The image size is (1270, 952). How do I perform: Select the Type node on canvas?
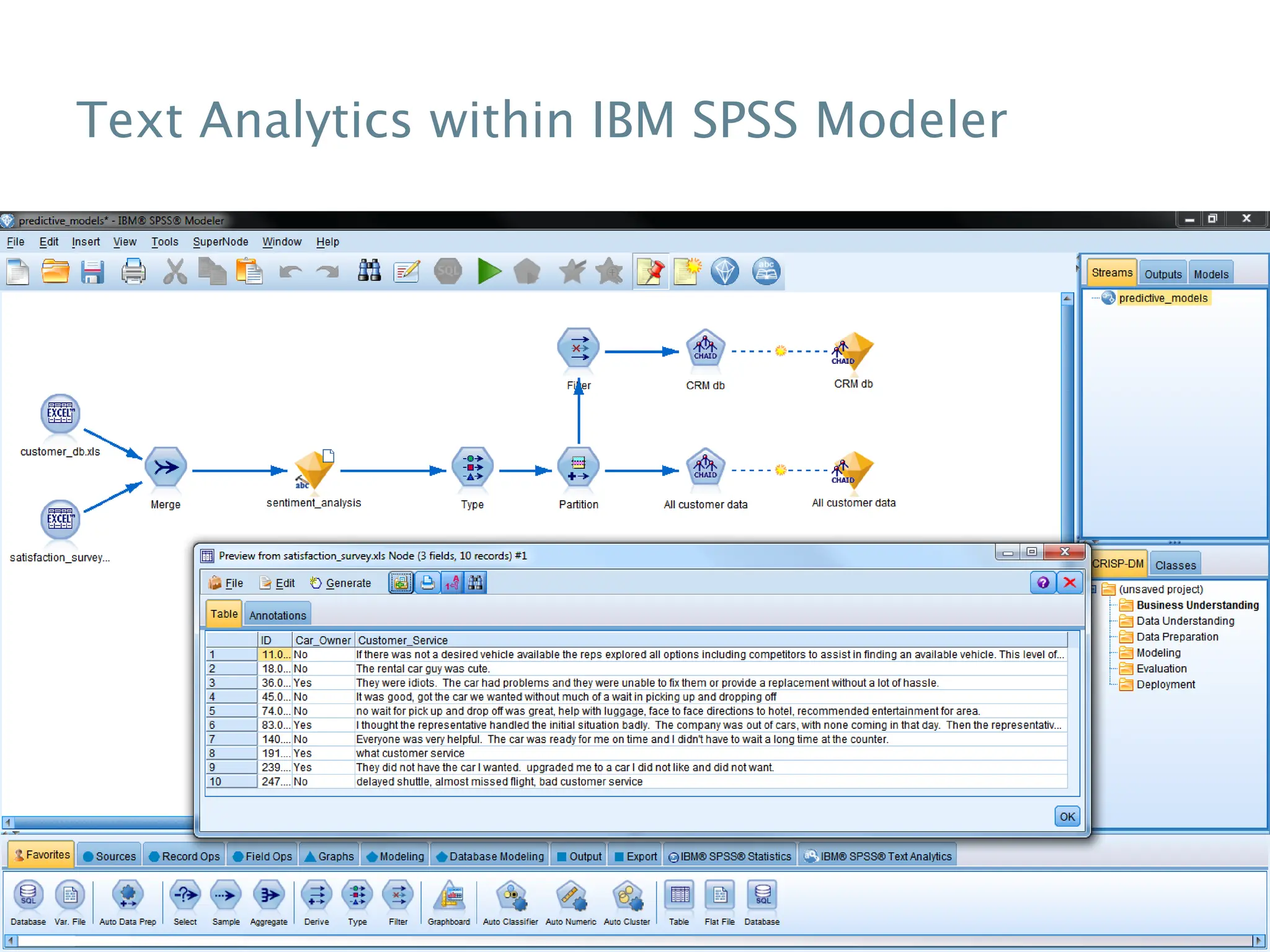[473, 467]
